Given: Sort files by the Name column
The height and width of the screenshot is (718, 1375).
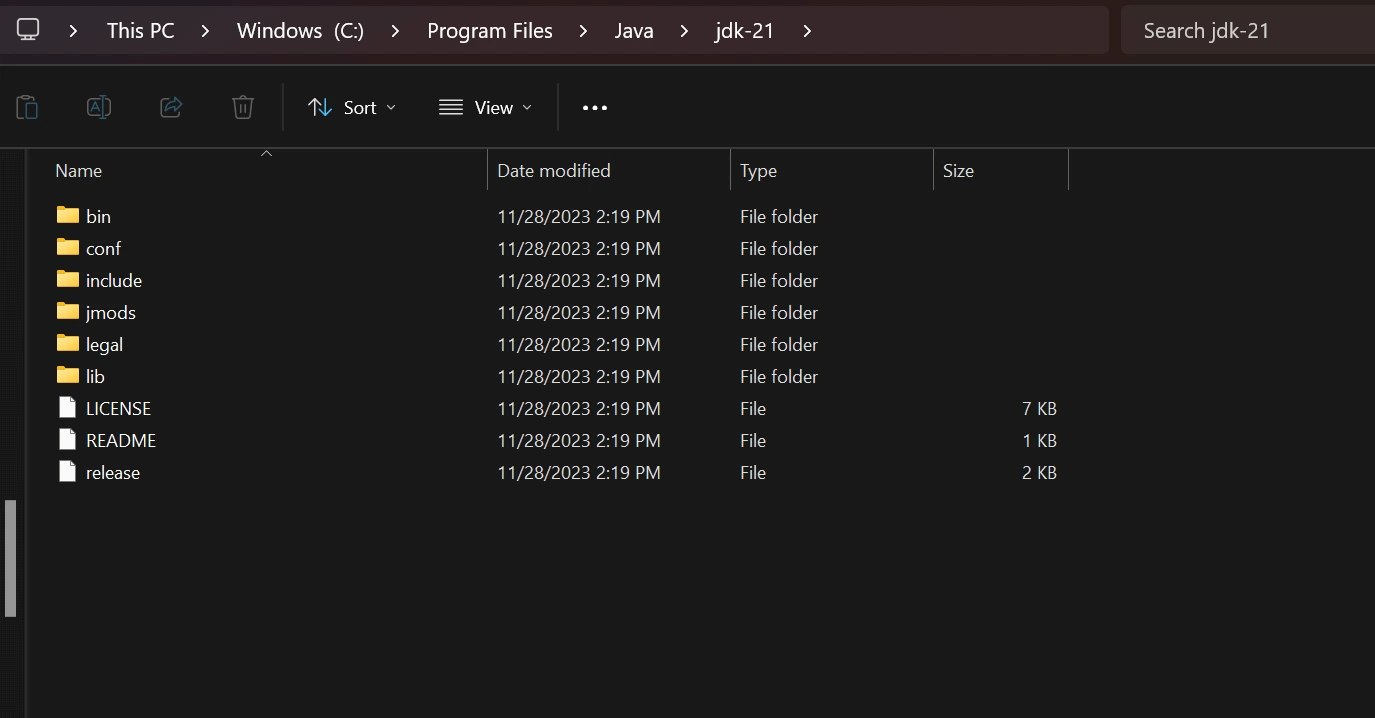Looking at the screenshot, I should [x=78, y=170].
